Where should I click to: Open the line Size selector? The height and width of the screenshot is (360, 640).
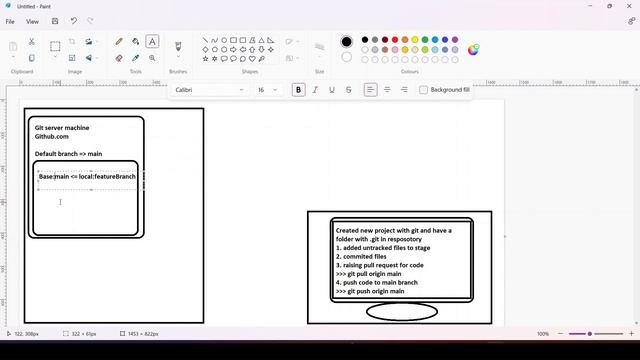click(320, 49)
